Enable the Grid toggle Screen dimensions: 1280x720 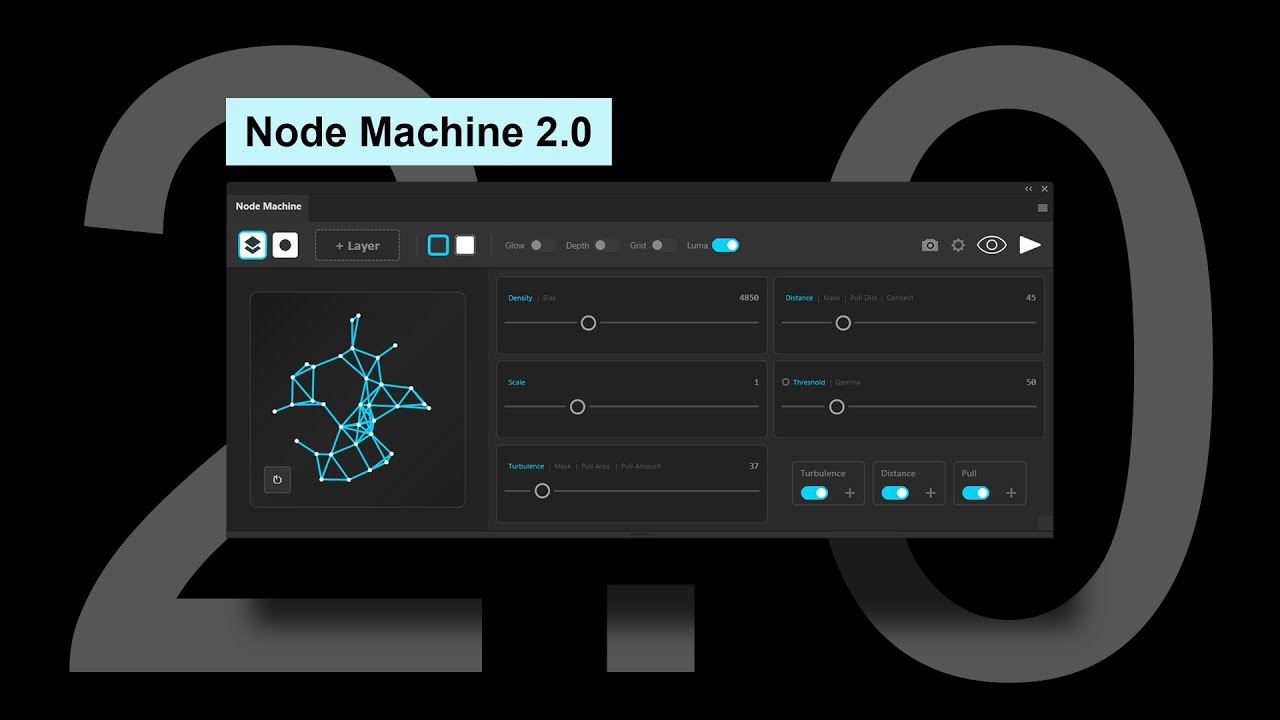click(664, 245)
